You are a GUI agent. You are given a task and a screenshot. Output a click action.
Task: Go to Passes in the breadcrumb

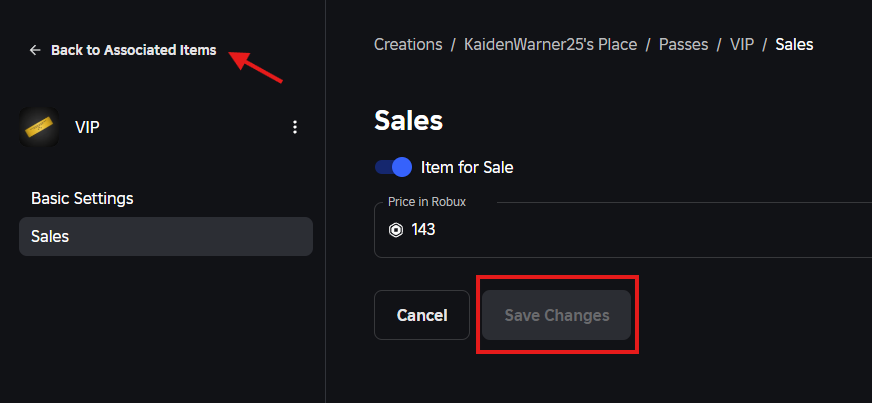pos(683,44)
